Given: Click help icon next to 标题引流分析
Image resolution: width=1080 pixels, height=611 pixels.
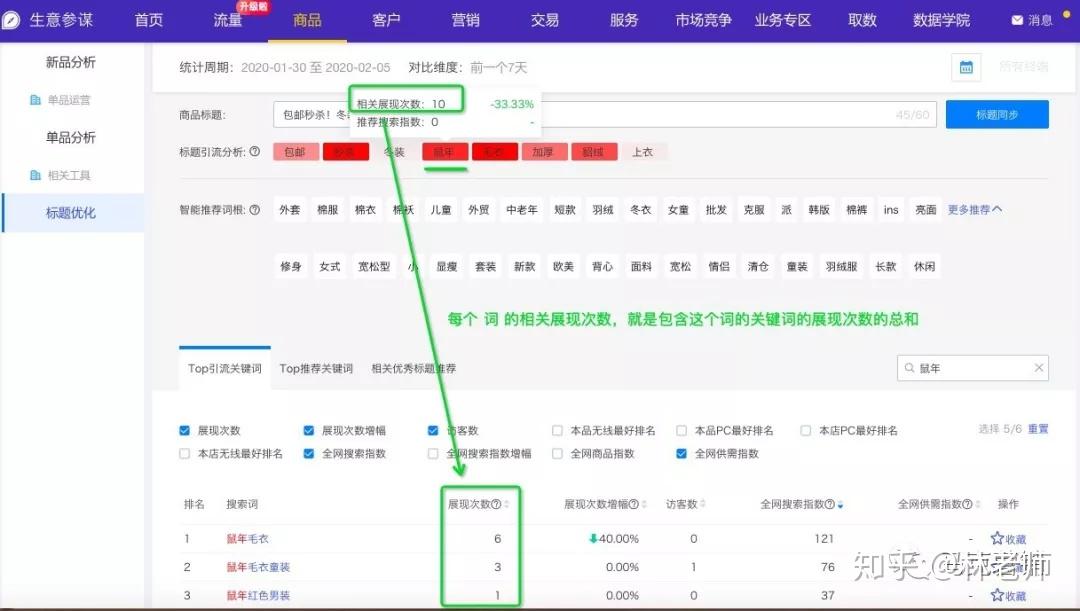Looking at the screenshot, I should [255, 152].
